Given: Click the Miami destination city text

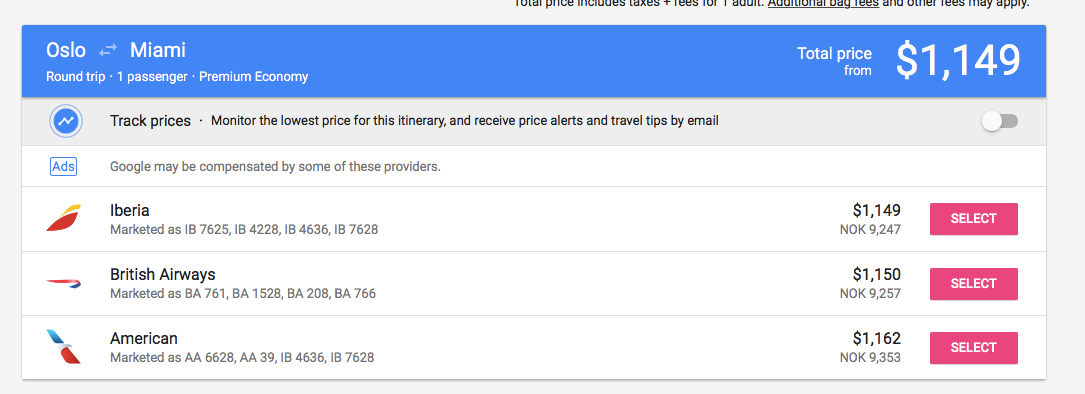Looking at the screenshot, I should [x=158, y=51].
